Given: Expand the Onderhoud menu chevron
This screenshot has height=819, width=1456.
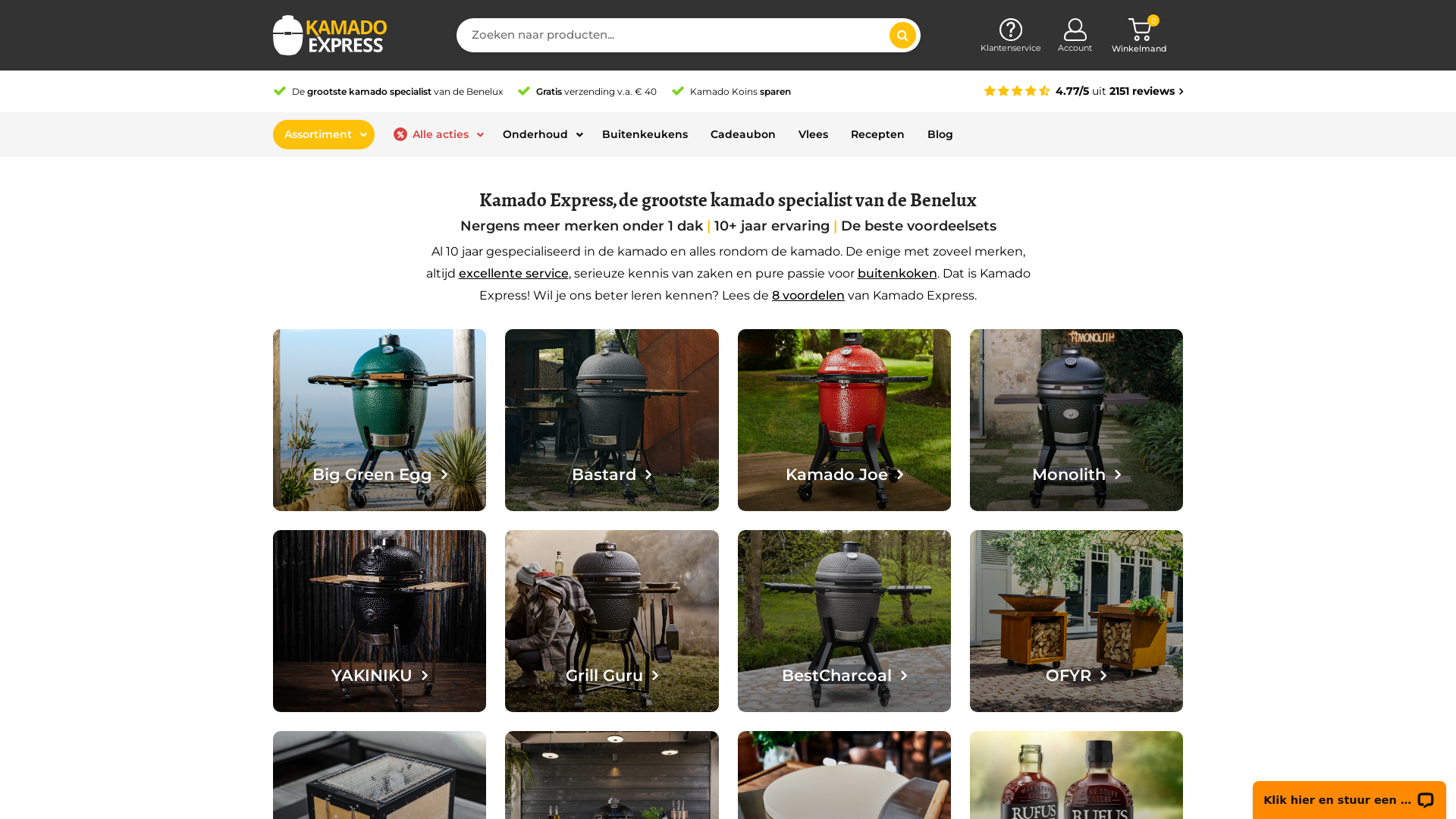Looking at the screenshot, I should click(579, 135).
